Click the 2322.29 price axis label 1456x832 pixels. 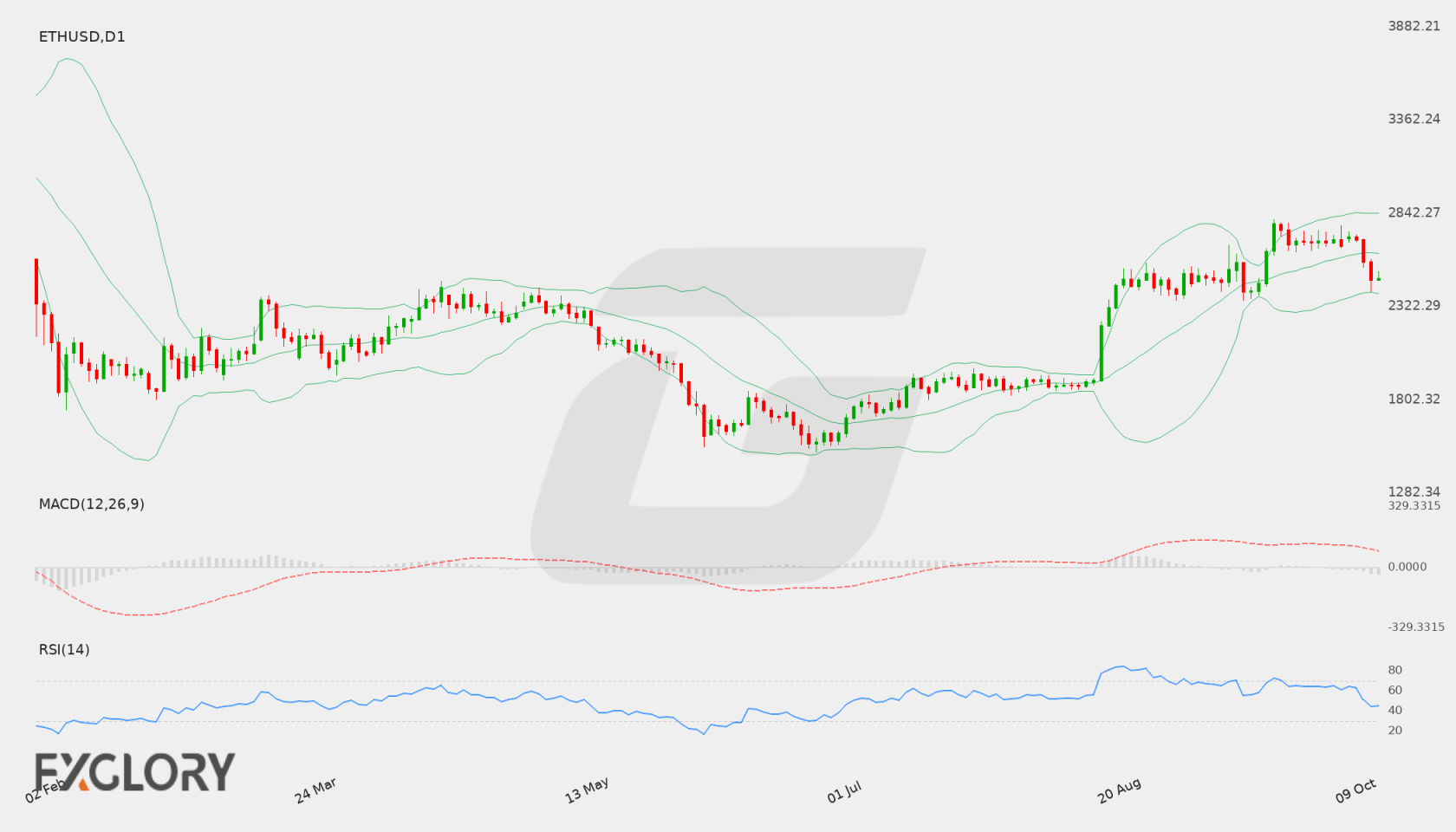[1414, 305]
